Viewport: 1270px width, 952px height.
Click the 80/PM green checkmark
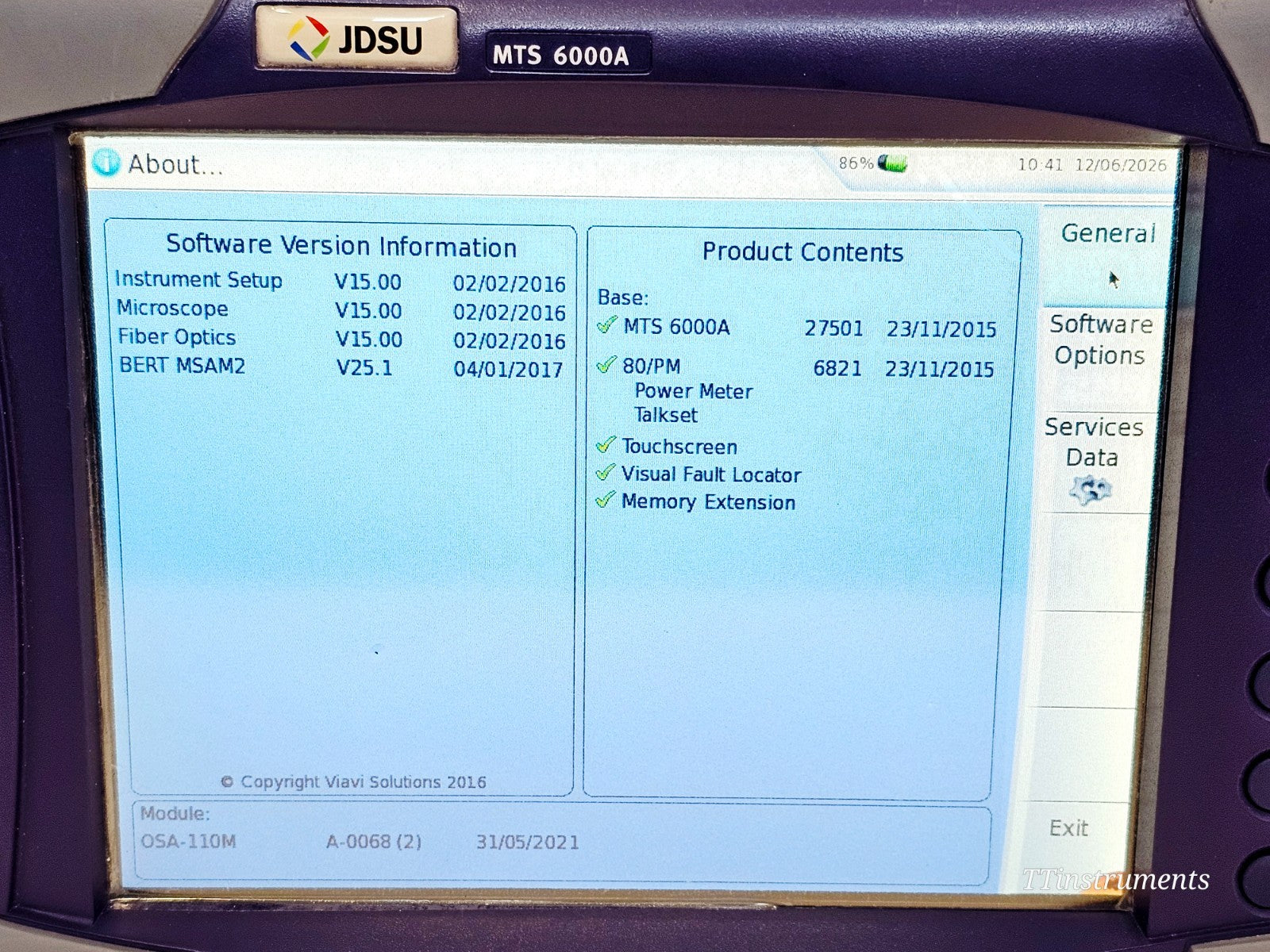(x=607, y=364)
